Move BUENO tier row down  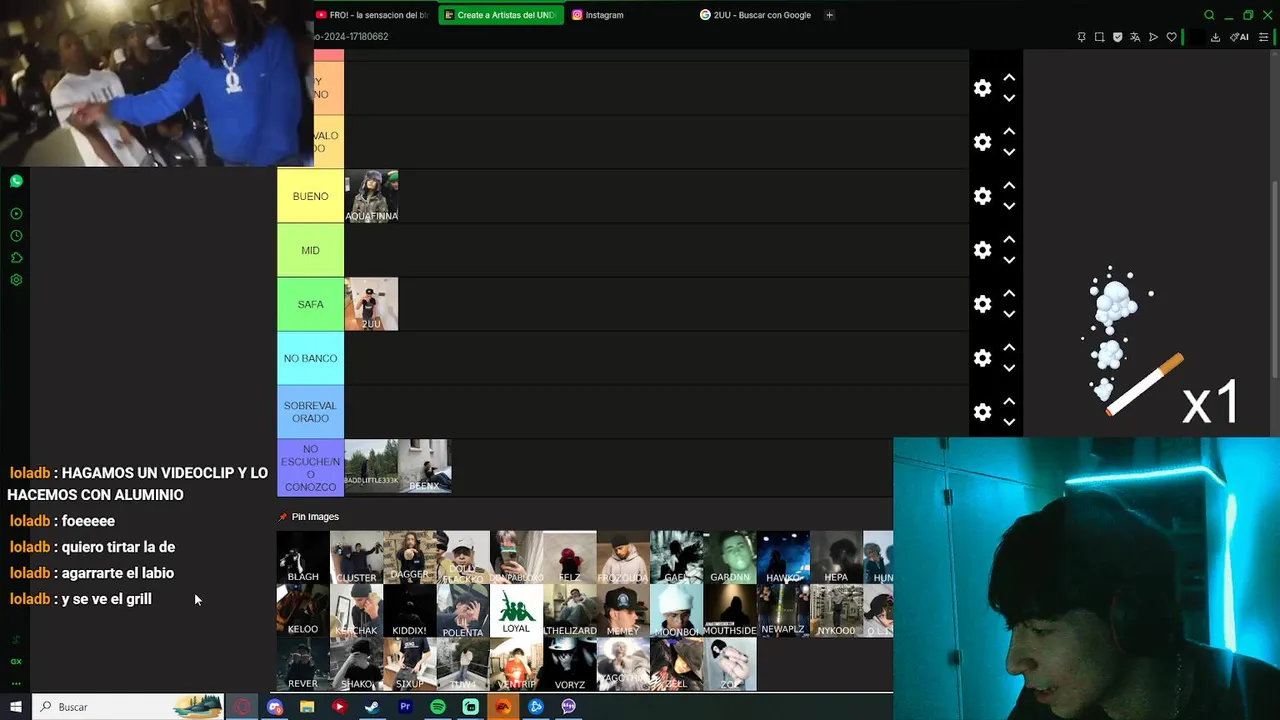point(1009,206)
